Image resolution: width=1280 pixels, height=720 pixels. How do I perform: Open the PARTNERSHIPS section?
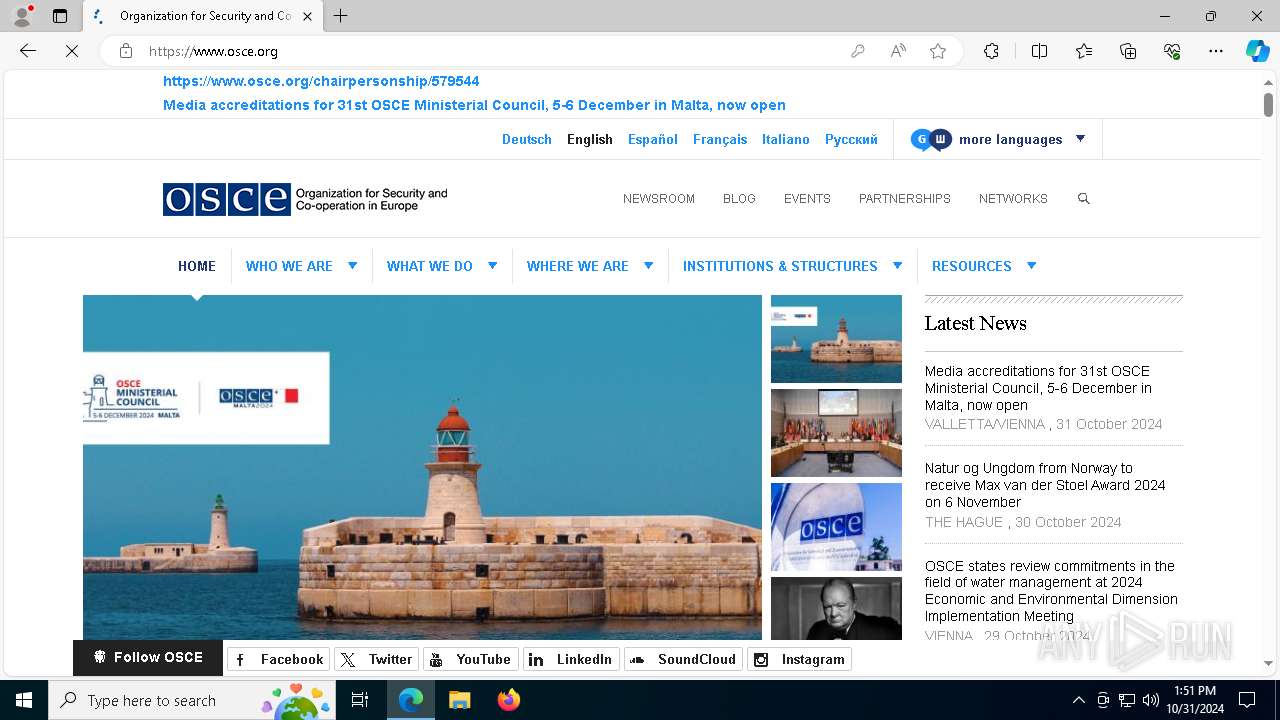[x=905, y=199]
